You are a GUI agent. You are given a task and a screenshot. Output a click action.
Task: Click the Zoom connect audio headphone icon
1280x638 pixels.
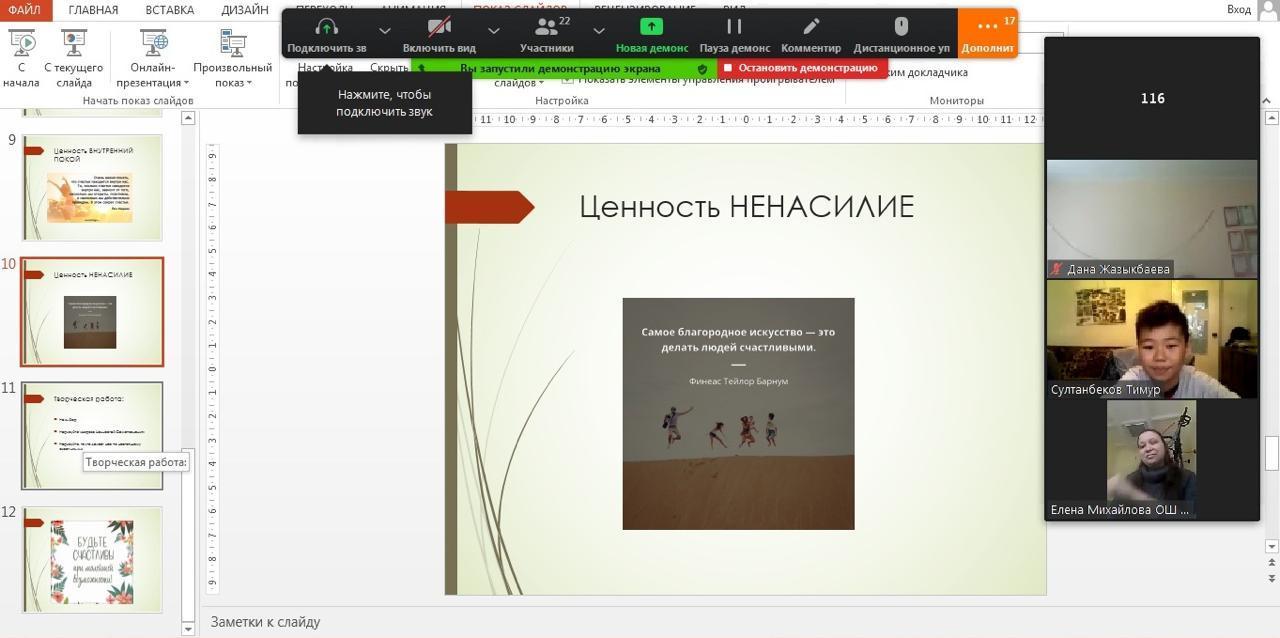pyautogui.click(x=326, y=27)
